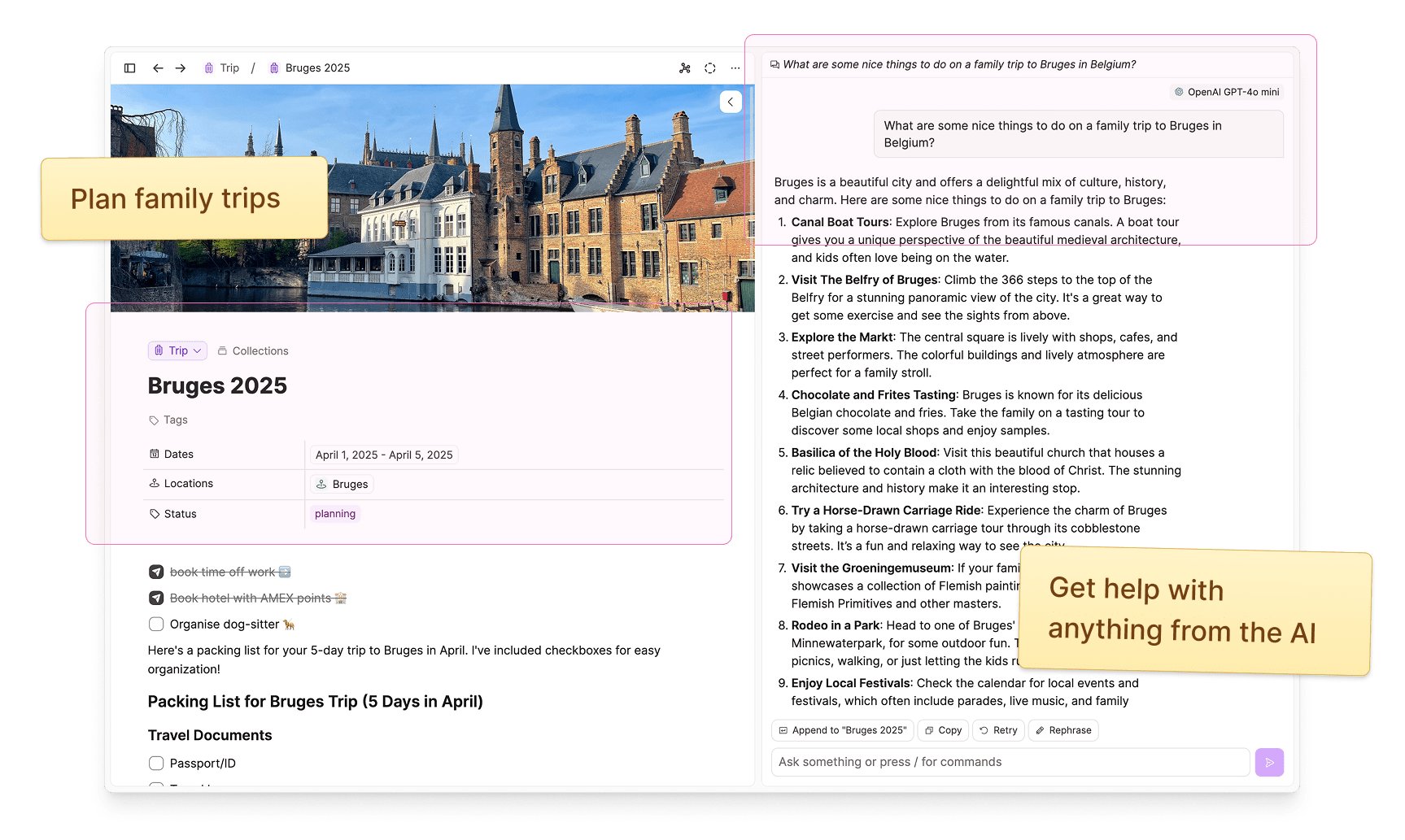The image size is (1405, 840).
Task: Toggle the sidebar panel icon
Action: [129, 68]
